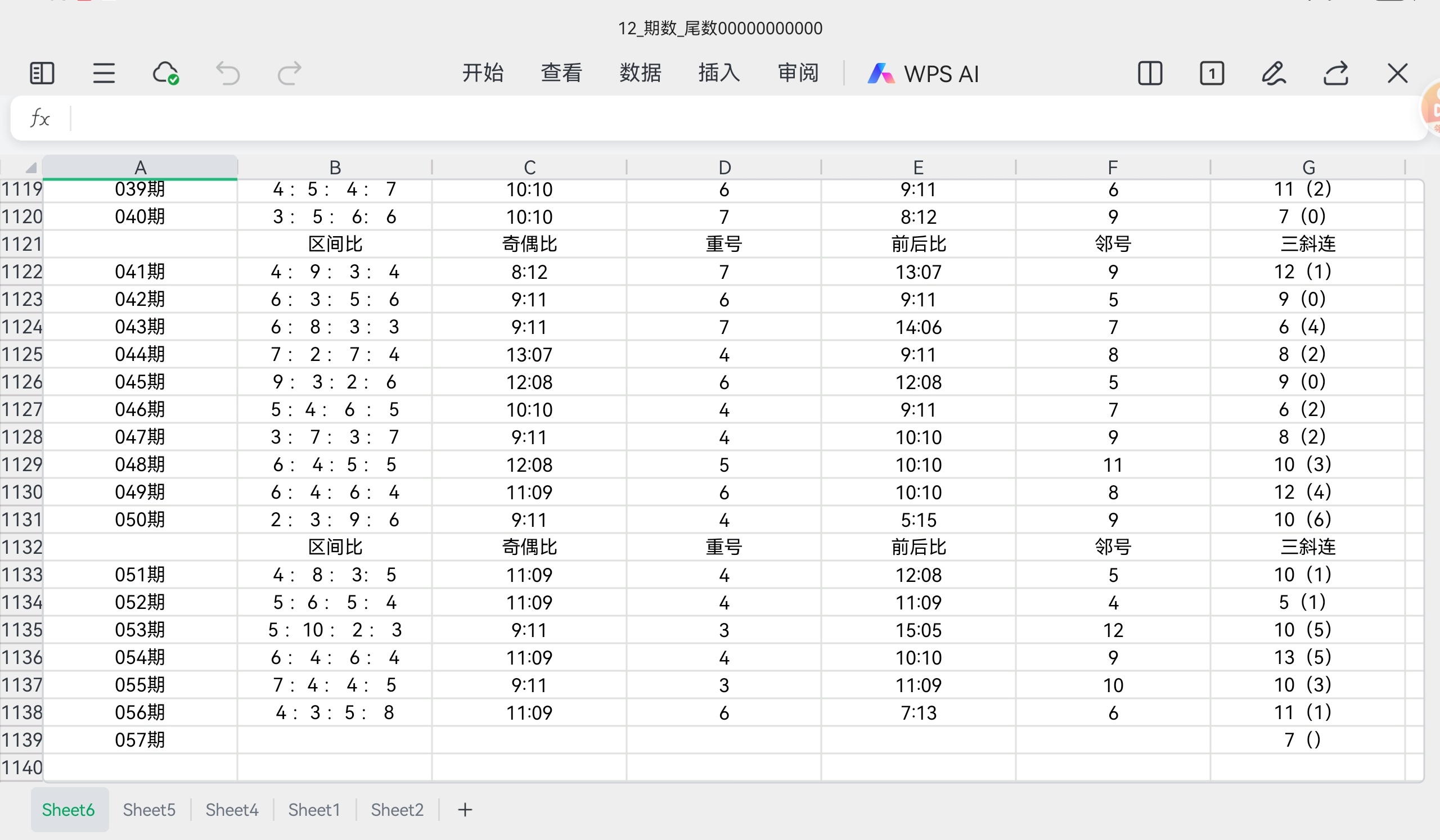Open the split view icon
The image size is (1440, 840).
coord(1150,73)
